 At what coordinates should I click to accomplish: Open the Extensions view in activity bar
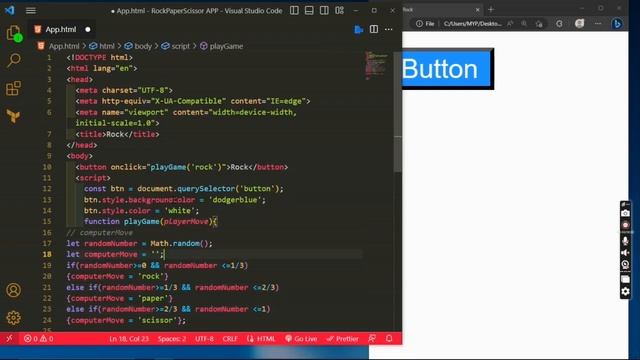pyautogui.click(x=13, y=88)
